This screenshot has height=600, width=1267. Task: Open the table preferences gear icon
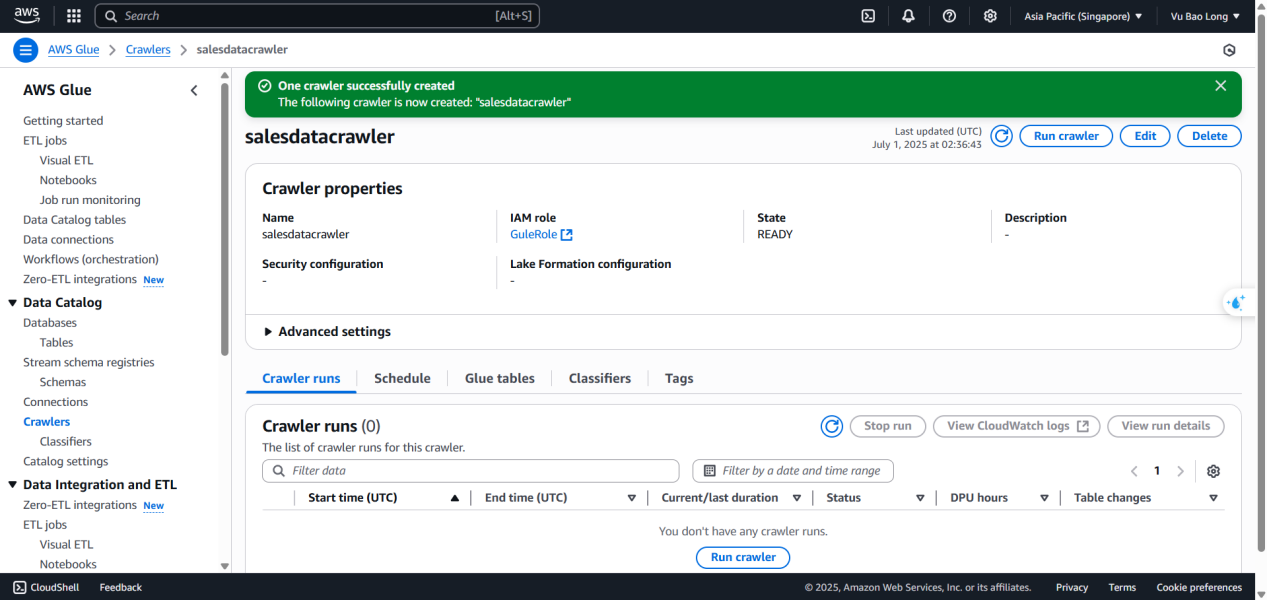coord(1213,471)
